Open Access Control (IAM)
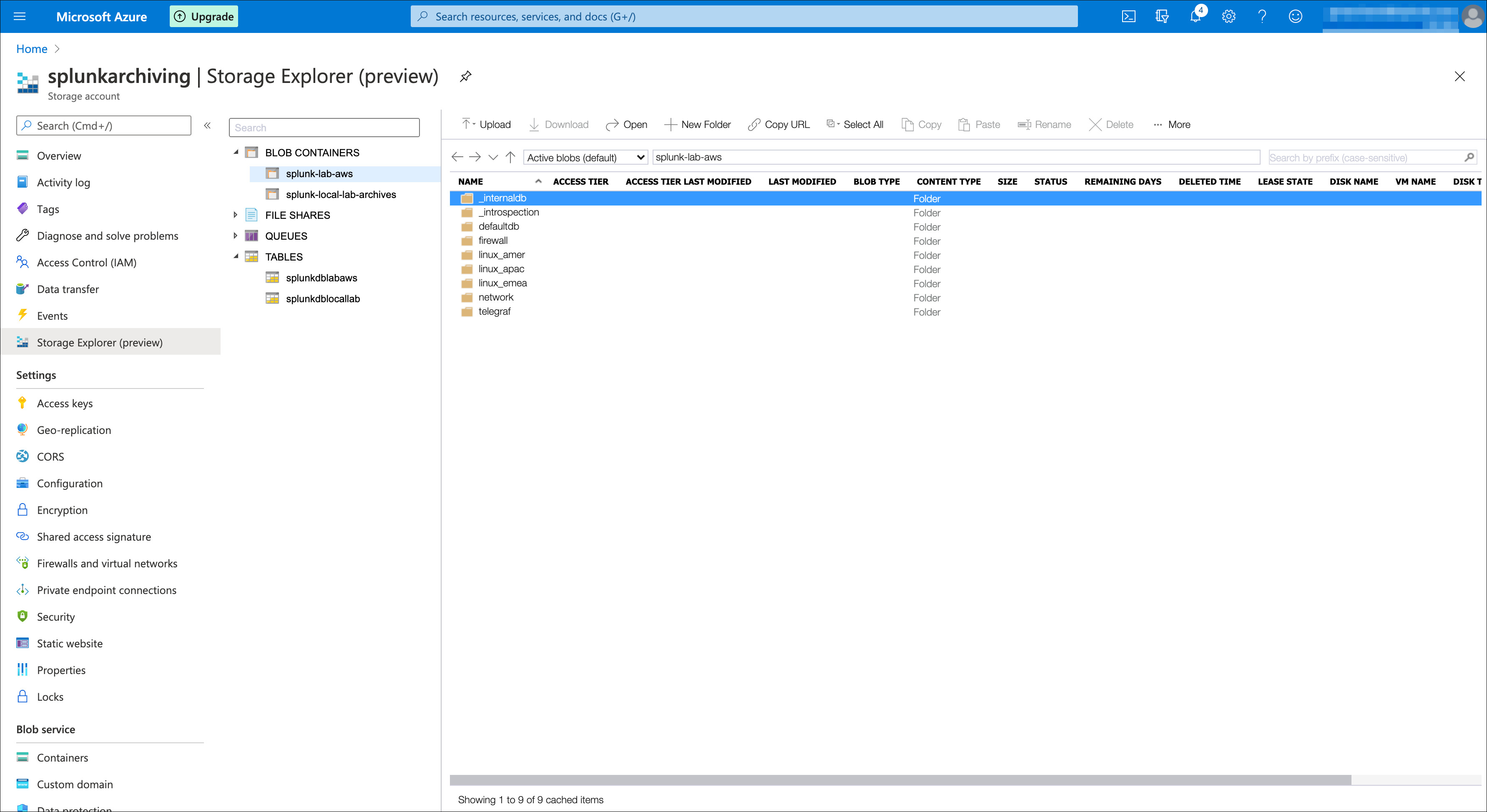Viewport: 1487px width, 812px height. (87, 263)
